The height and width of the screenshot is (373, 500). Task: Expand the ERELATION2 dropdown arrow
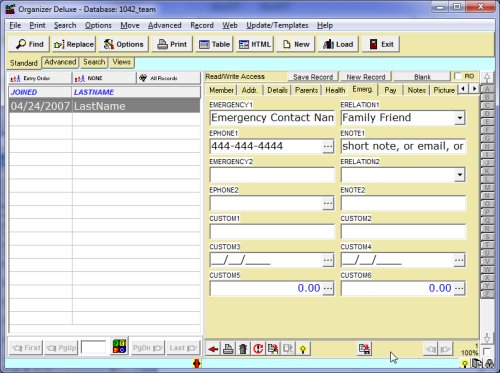tap(460, 175)
